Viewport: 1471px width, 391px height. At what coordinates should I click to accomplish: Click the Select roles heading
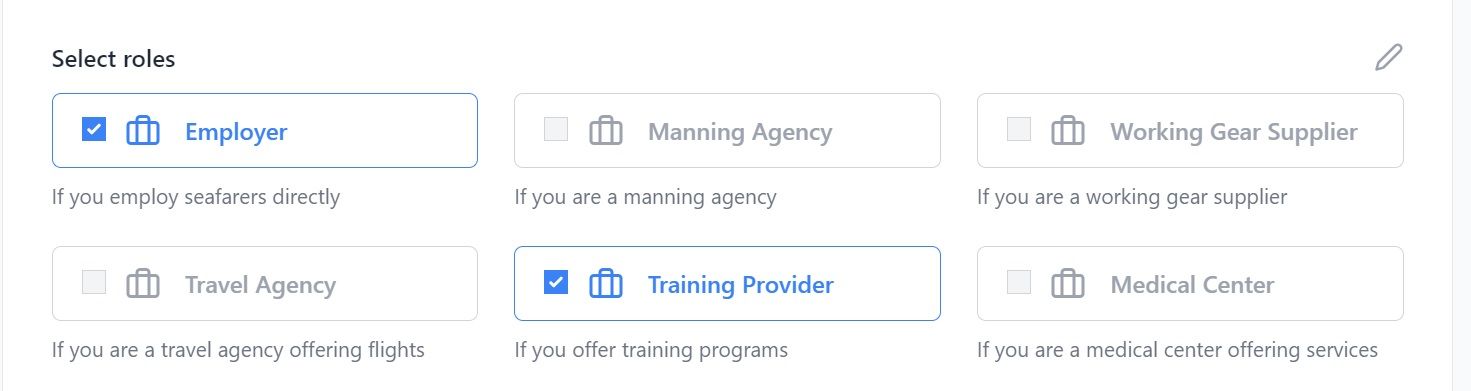114,59
